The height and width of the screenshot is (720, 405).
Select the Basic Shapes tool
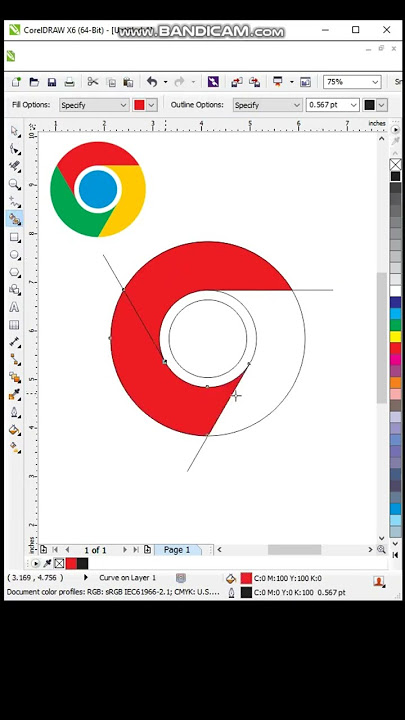[x=15, y=290]
